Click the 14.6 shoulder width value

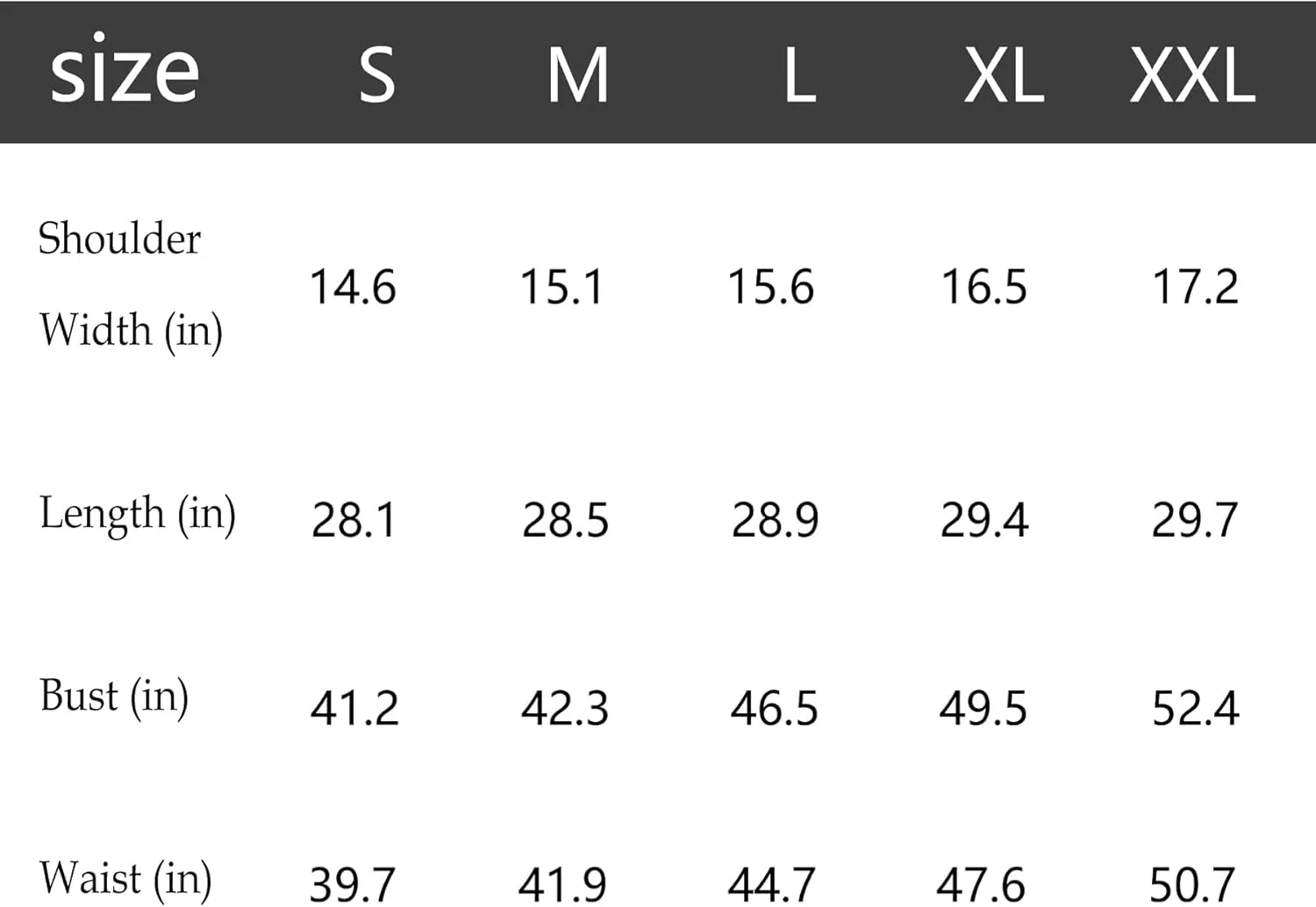[353, 288]
